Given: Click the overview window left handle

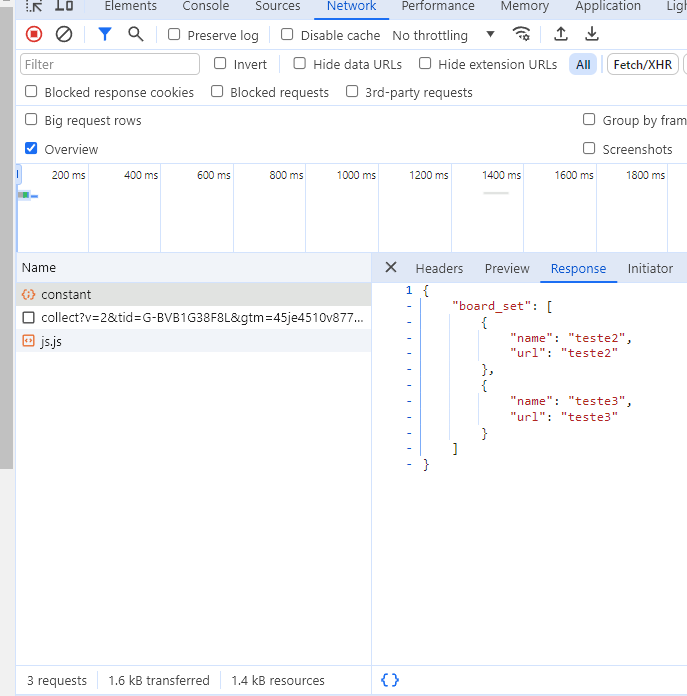Looking at the screenshot, I should click(18, 174).
